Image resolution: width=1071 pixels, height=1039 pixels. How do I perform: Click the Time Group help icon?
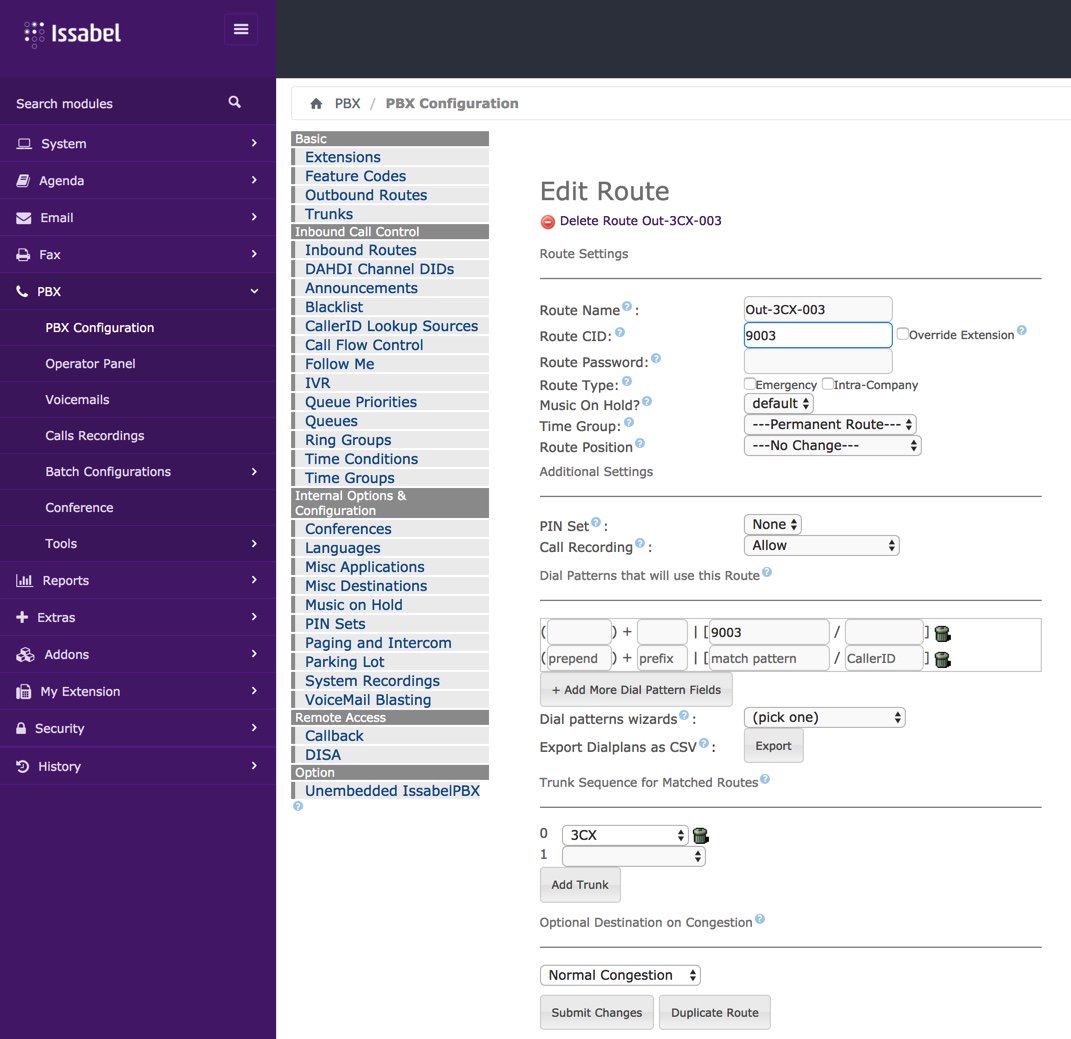[x=628, y=422]
